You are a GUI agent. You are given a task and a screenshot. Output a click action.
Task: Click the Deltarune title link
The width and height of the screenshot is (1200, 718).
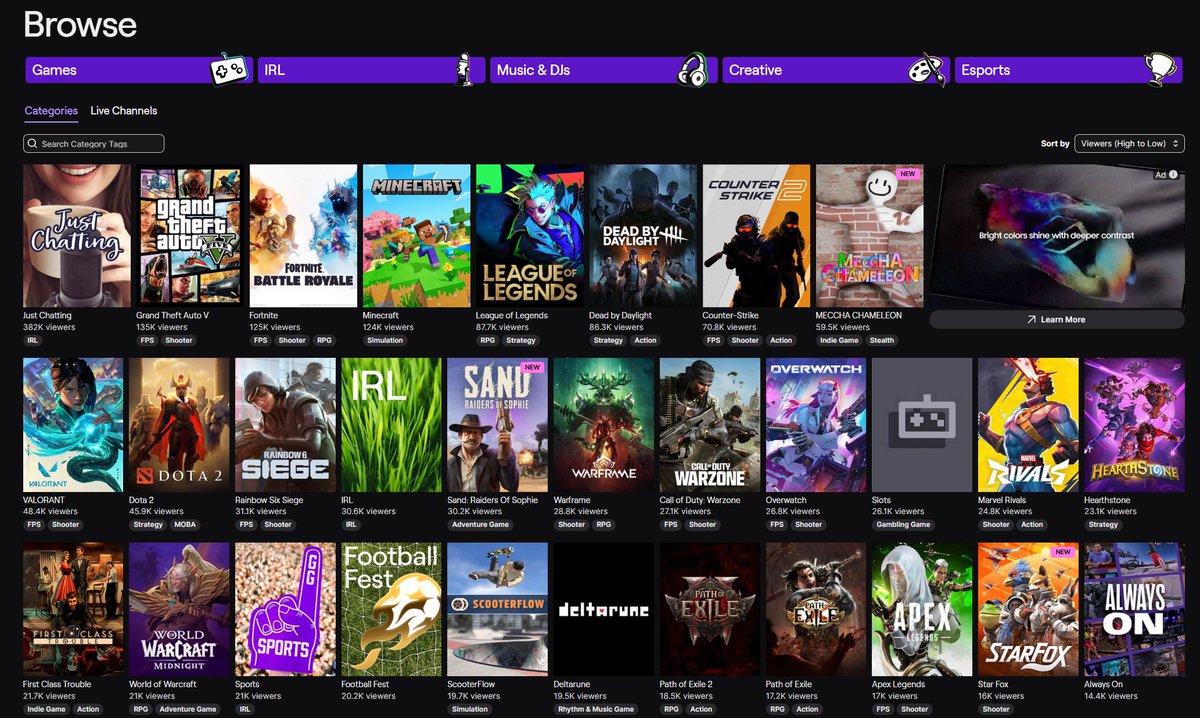pos(572,685)
